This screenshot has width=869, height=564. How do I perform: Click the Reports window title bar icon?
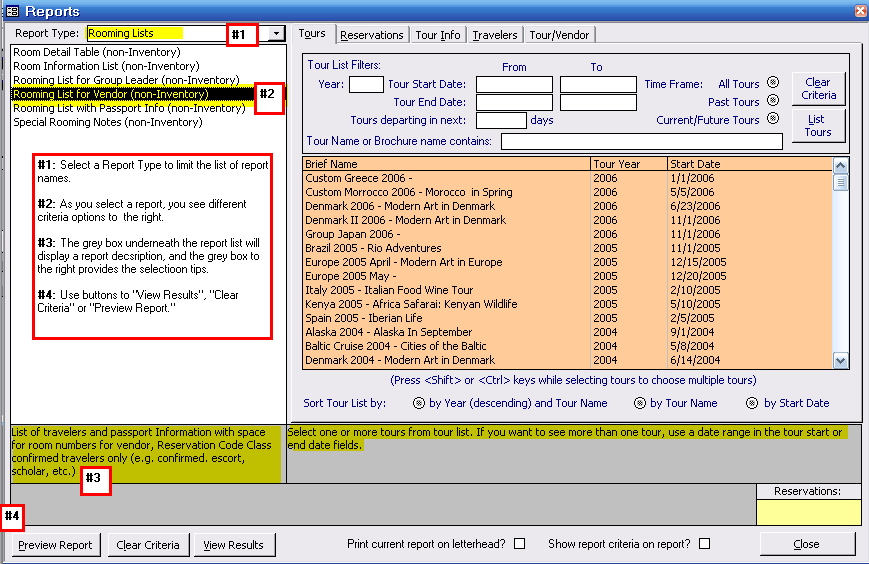point(12,11)
